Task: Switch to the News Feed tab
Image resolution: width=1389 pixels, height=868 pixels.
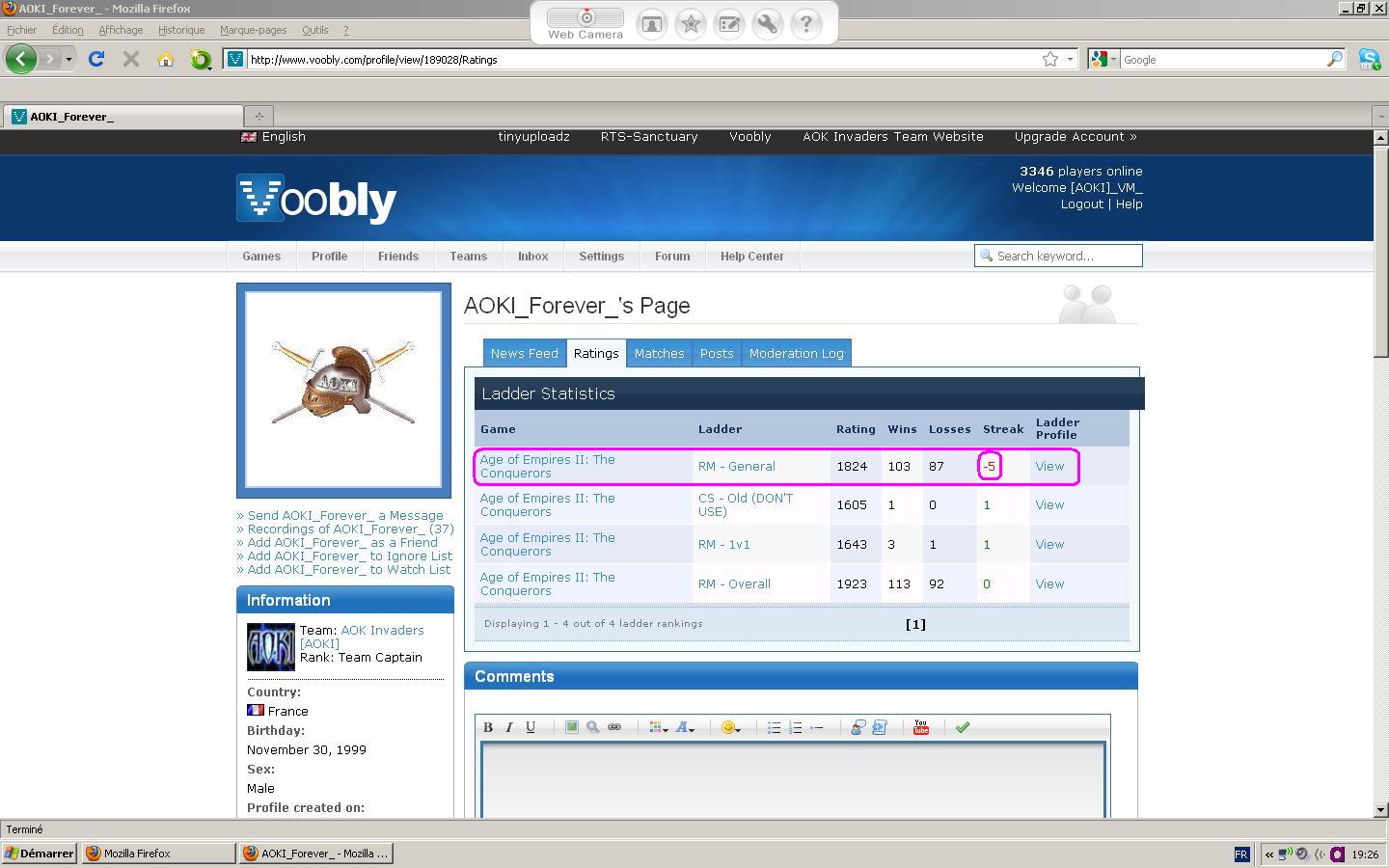Action: [x=525, y=353]
